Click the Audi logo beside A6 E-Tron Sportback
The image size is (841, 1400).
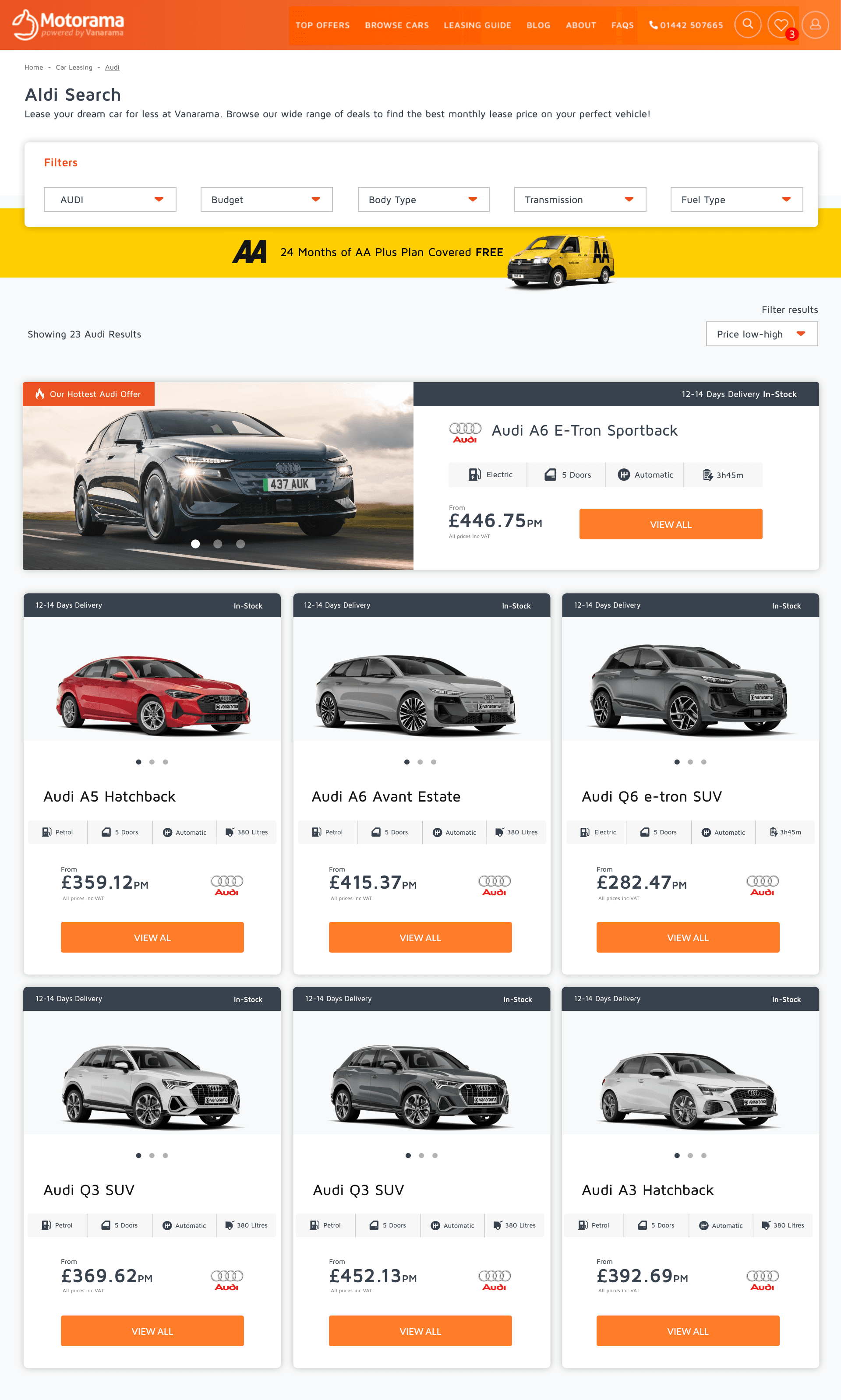pos(465,433)
